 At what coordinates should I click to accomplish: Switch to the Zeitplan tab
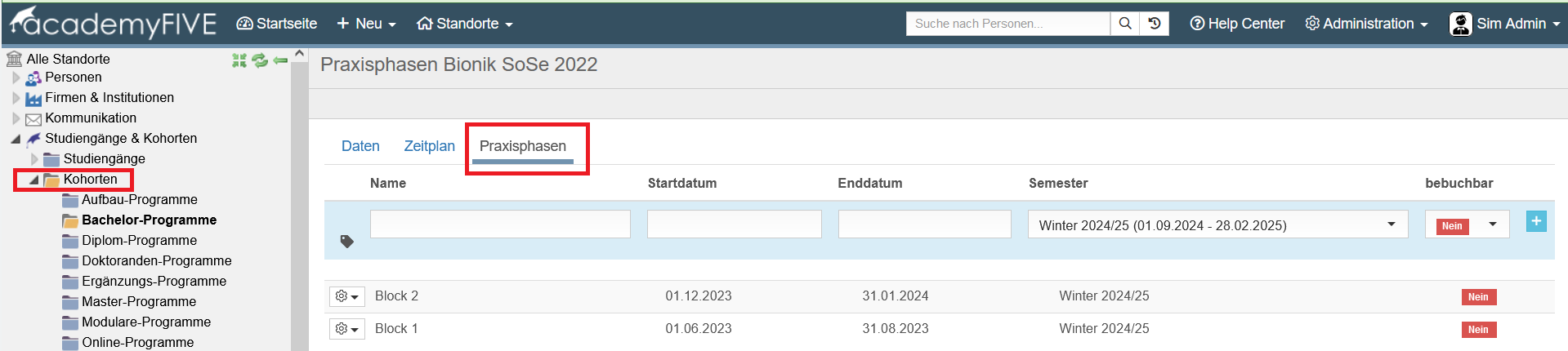[429, 146]
